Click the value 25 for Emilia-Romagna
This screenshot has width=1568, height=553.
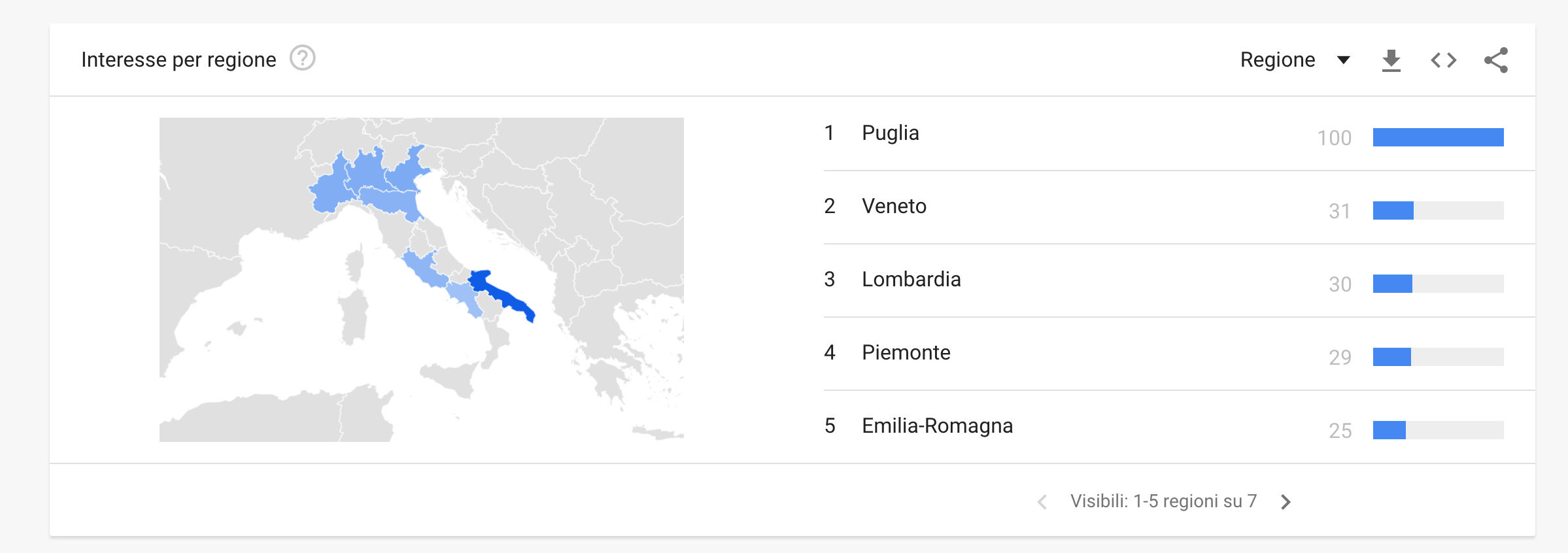pyautogui.click(x=1340, y=430)
